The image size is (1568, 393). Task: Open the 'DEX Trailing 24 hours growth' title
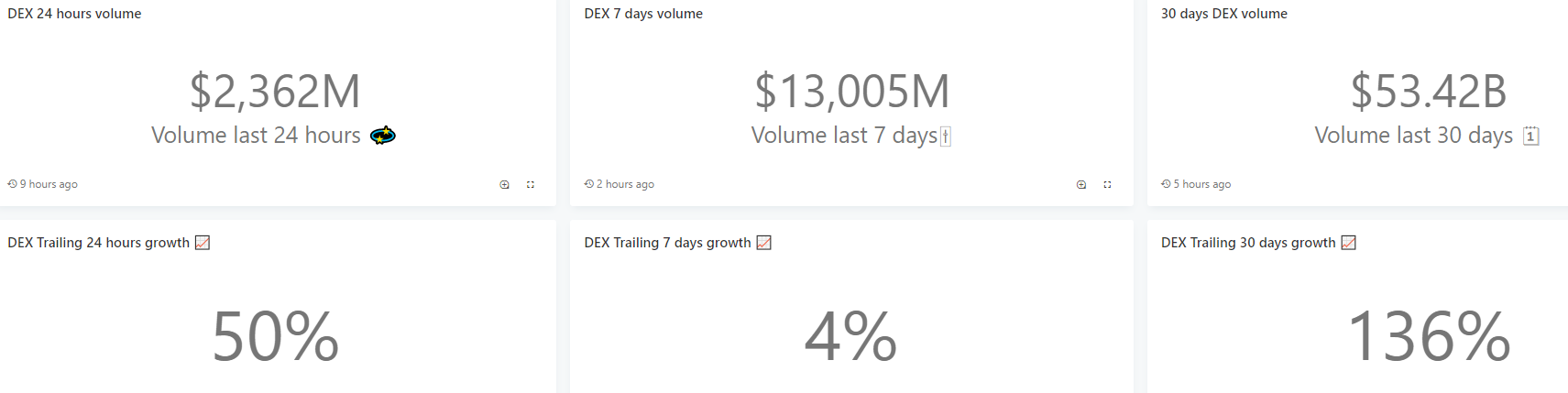[x=98, y=243]
